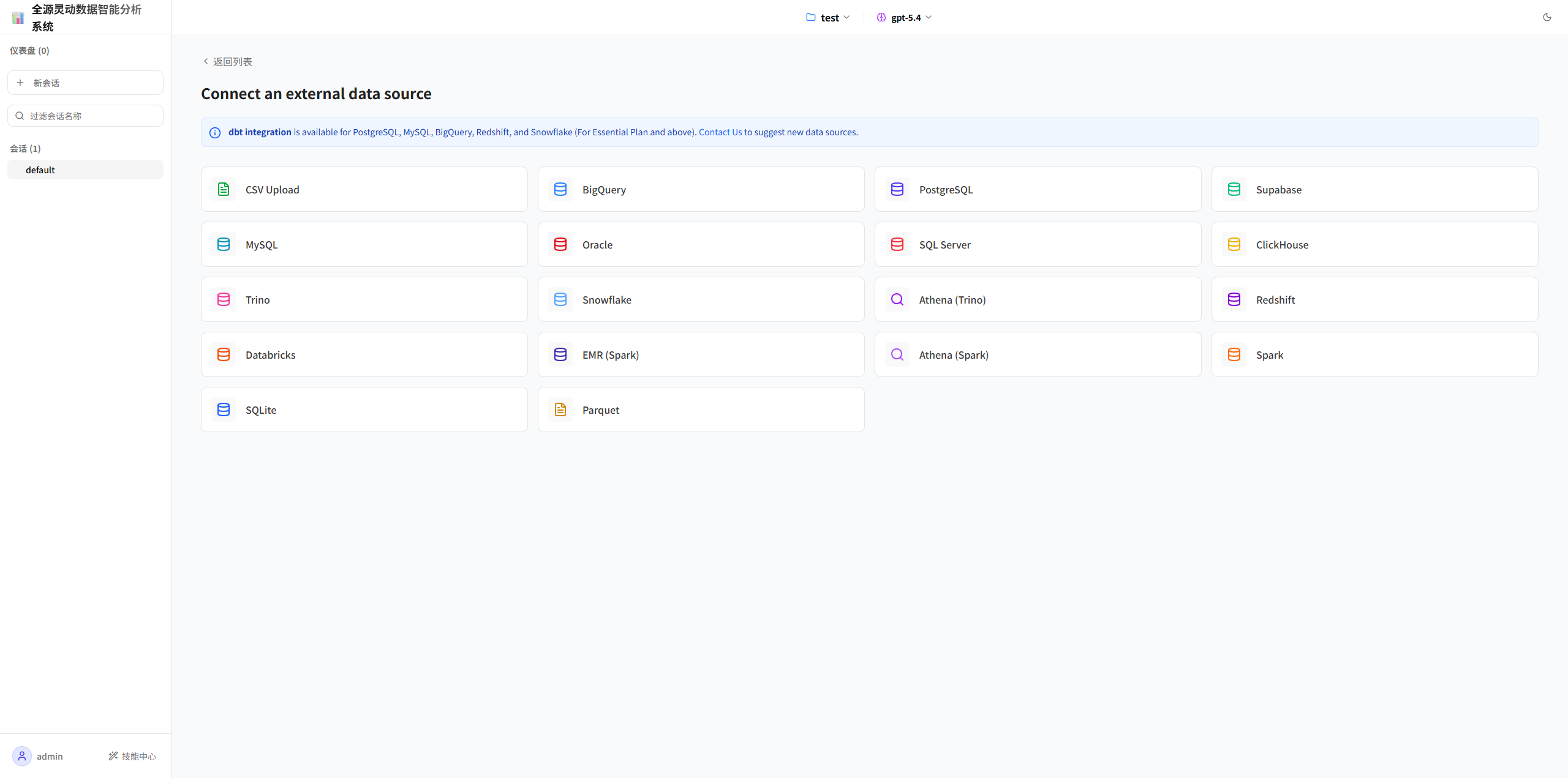Click the Parquet label text
The height and width of the screenshot is (778, 1568).
601,410
